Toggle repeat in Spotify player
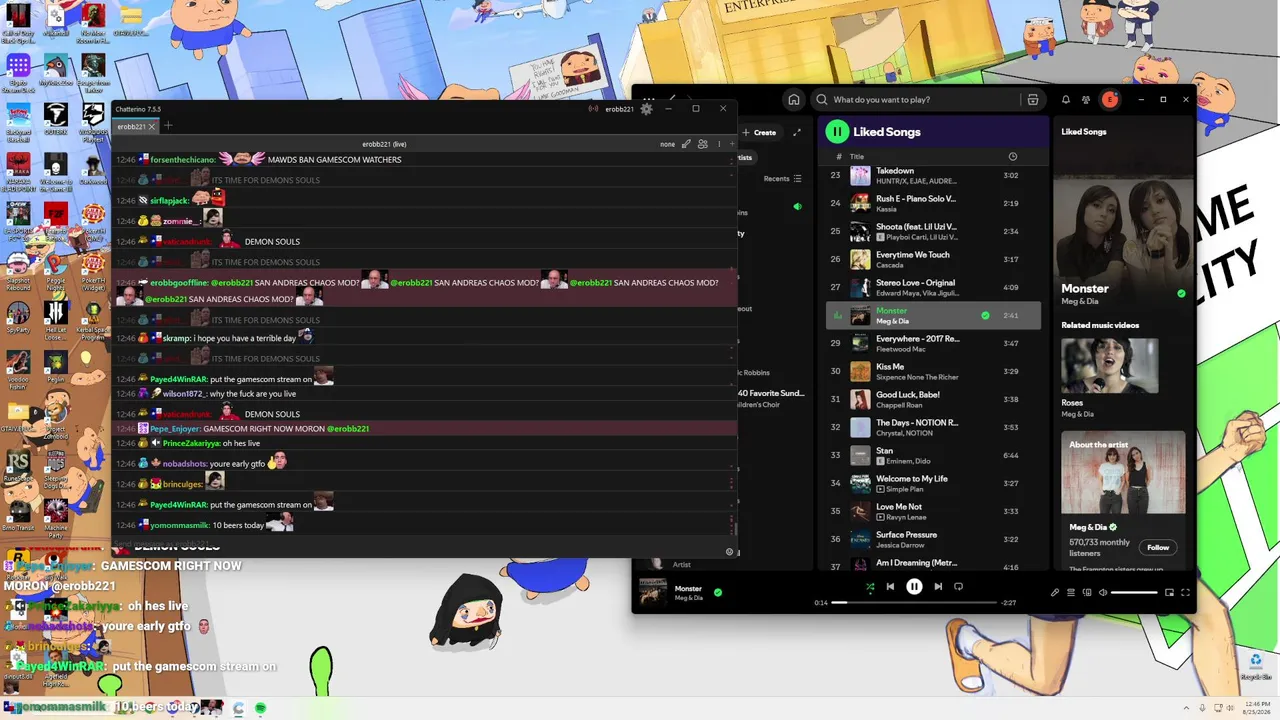The image size is (1280, 720). click(958, 587)
